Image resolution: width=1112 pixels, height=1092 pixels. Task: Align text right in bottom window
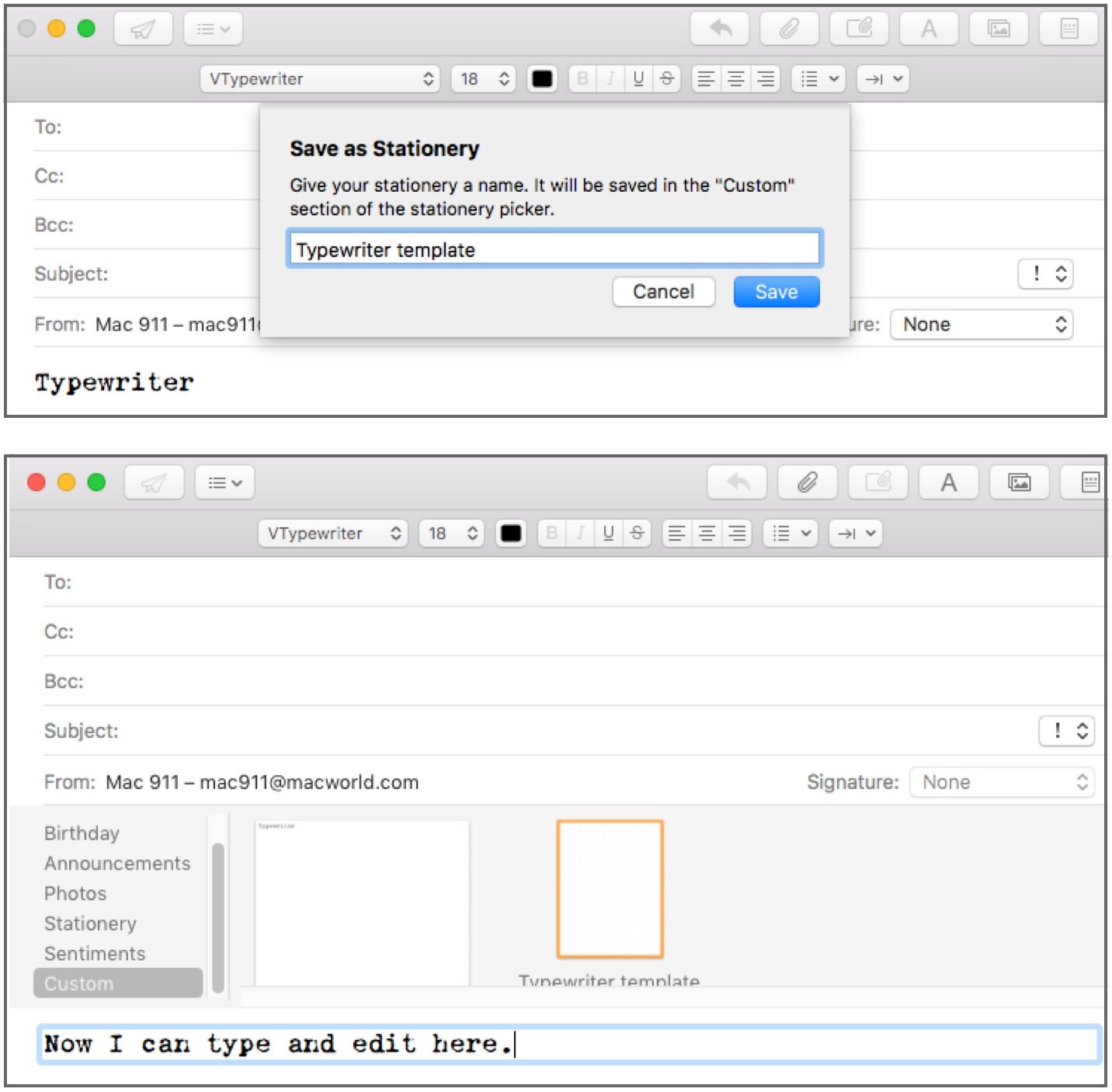click(737, 534)
